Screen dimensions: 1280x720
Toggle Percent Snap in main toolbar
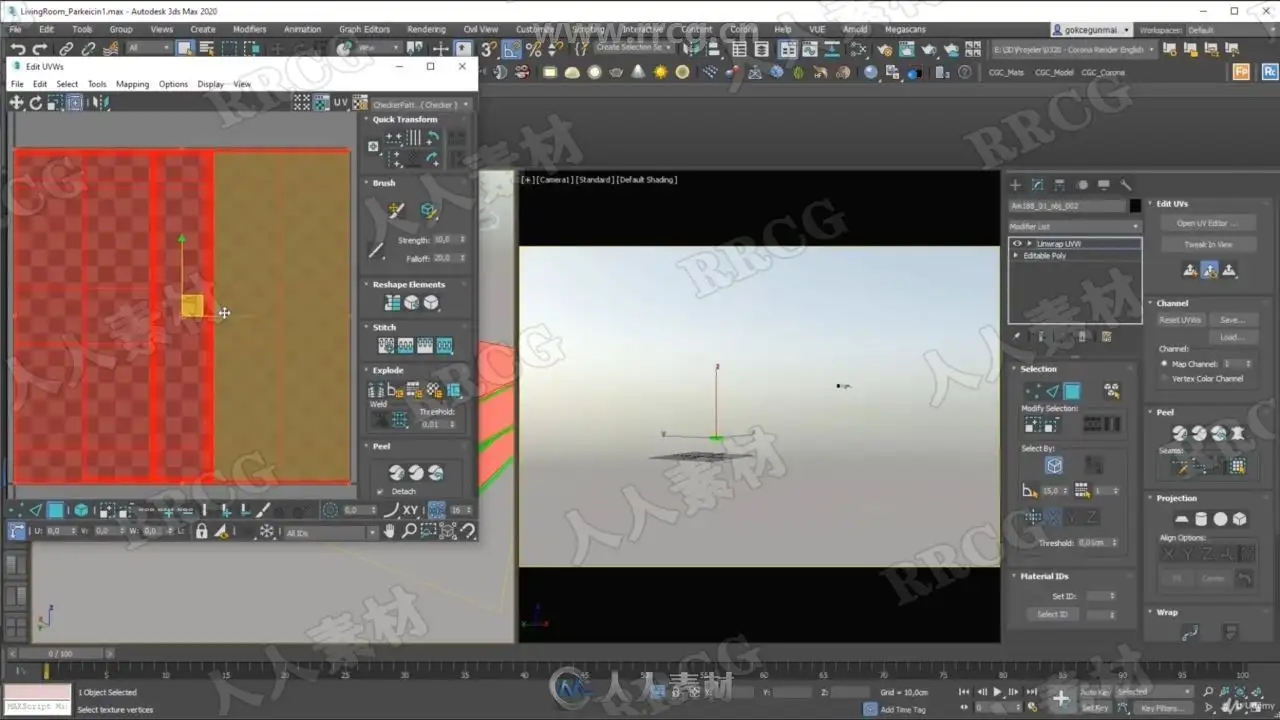[533, 49]
